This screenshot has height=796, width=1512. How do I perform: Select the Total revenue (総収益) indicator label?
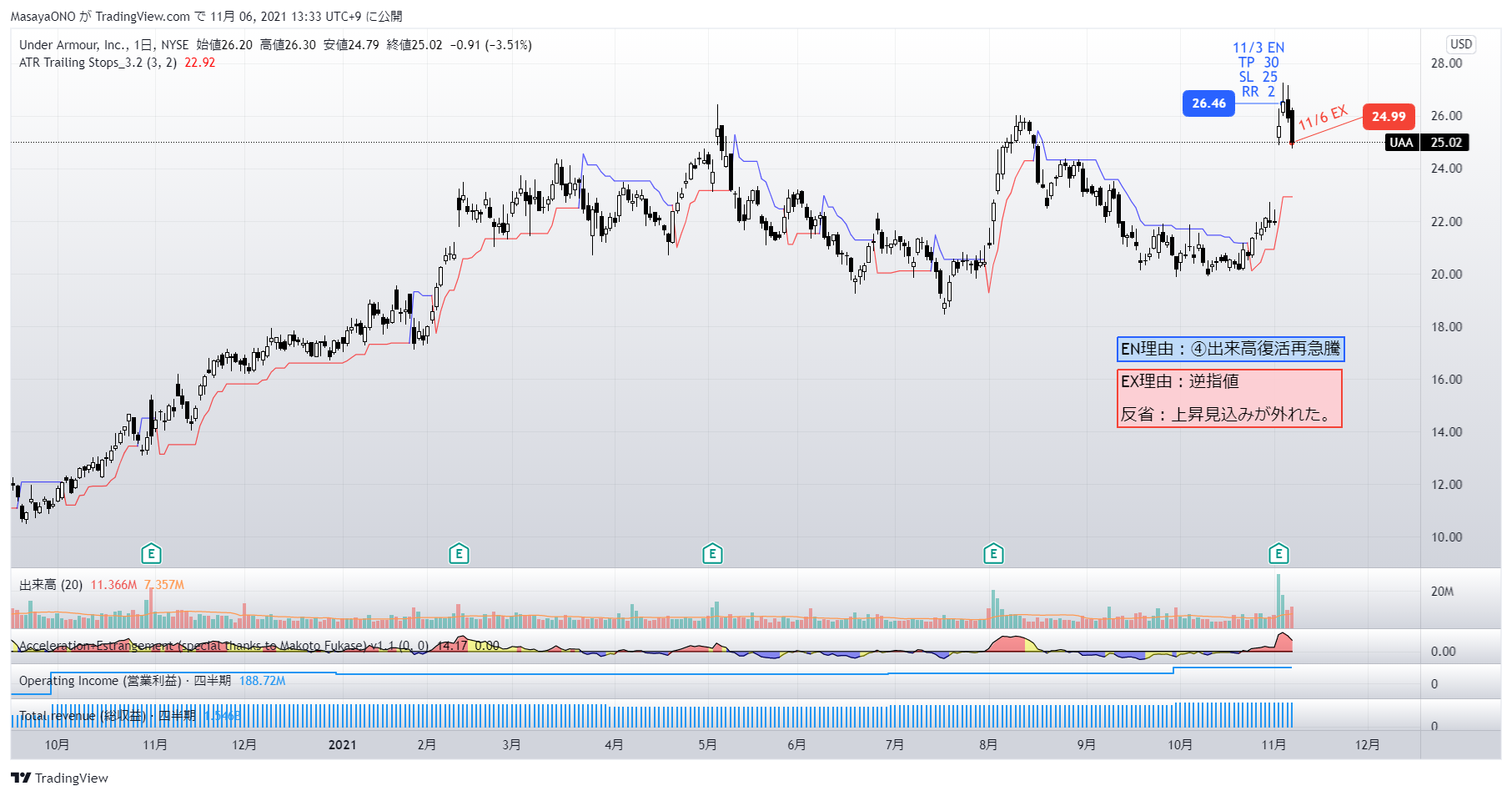click(x=107, y=716)
